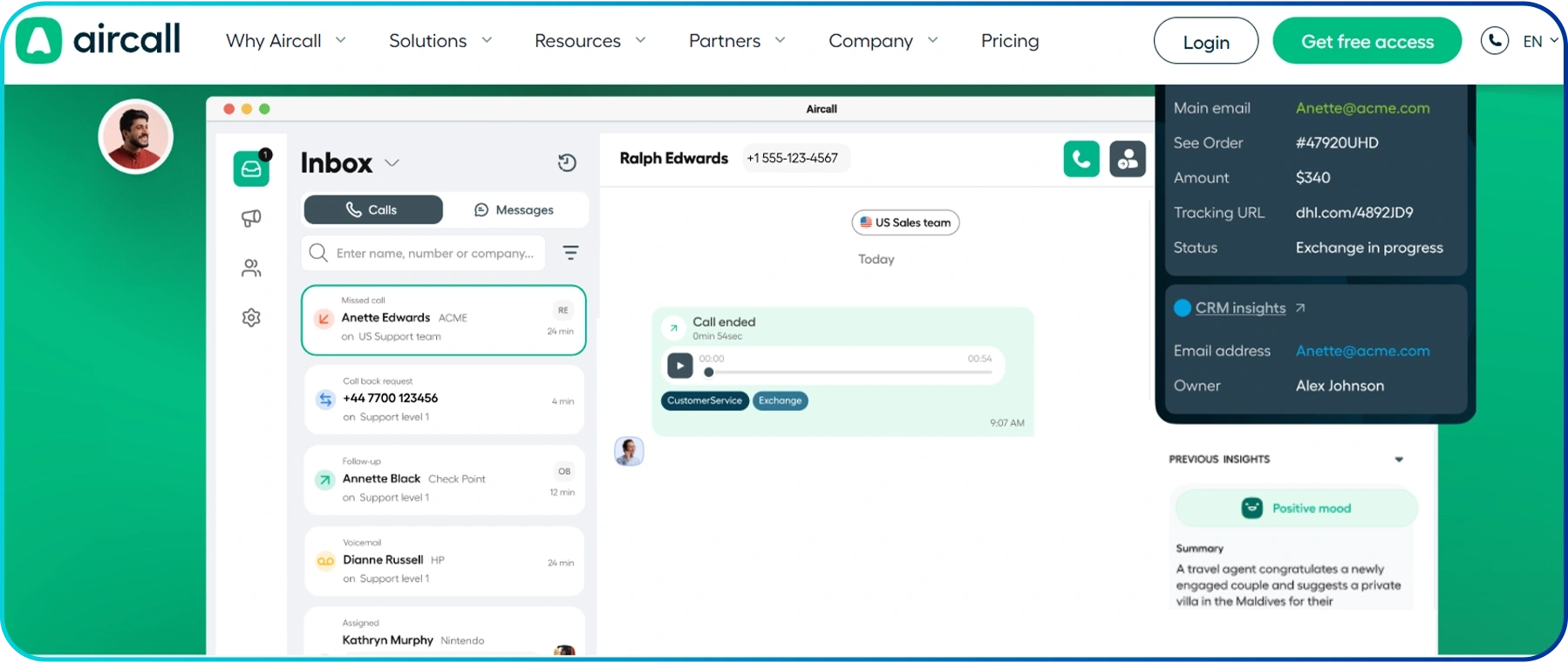Click the follow-up arrow icon on Annette Black
1568x663 pixels.
point(324,480)
